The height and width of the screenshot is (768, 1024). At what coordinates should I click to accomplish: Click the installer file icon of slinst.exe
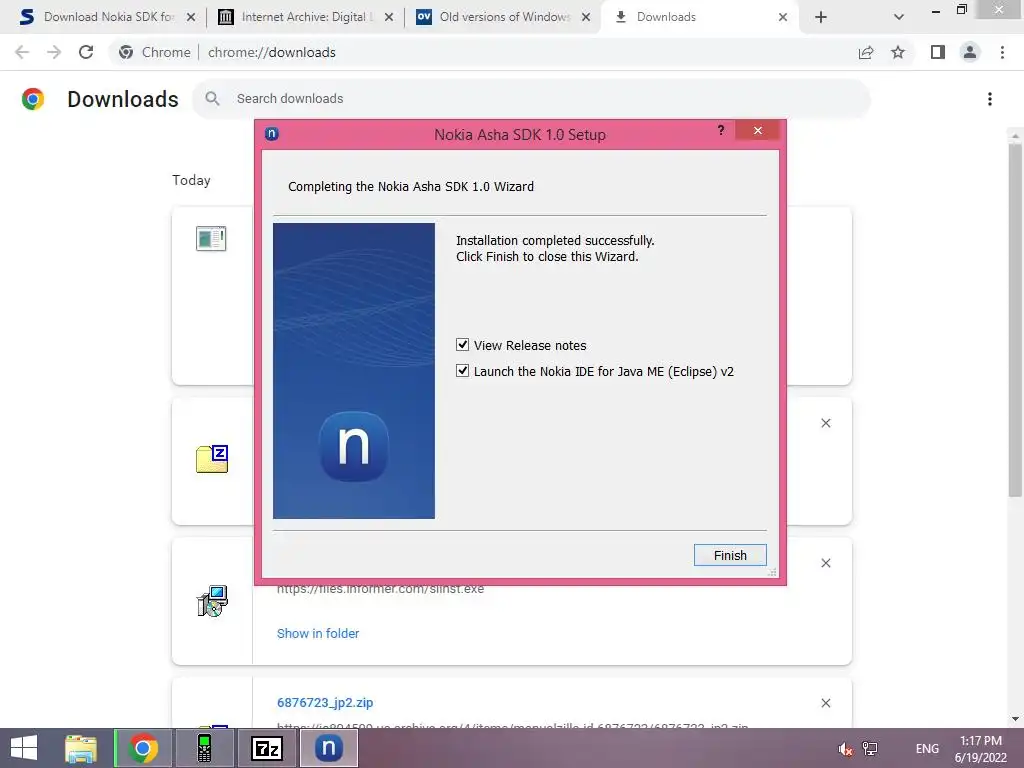coord(212,601)
